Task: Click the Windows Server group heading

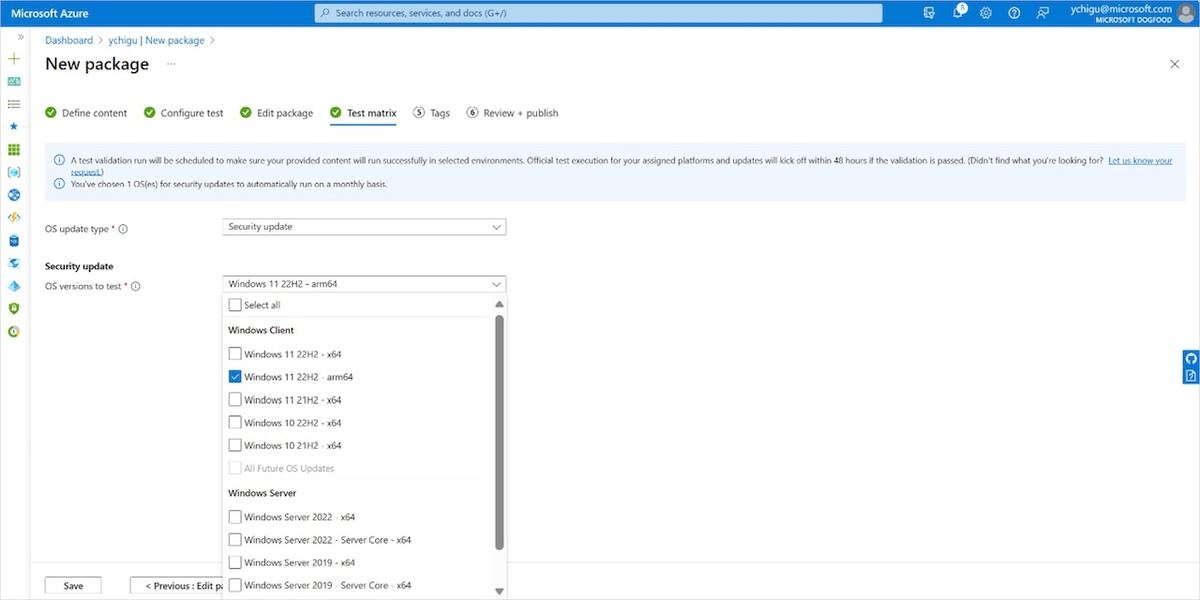Action: click(x=262, y=493)
